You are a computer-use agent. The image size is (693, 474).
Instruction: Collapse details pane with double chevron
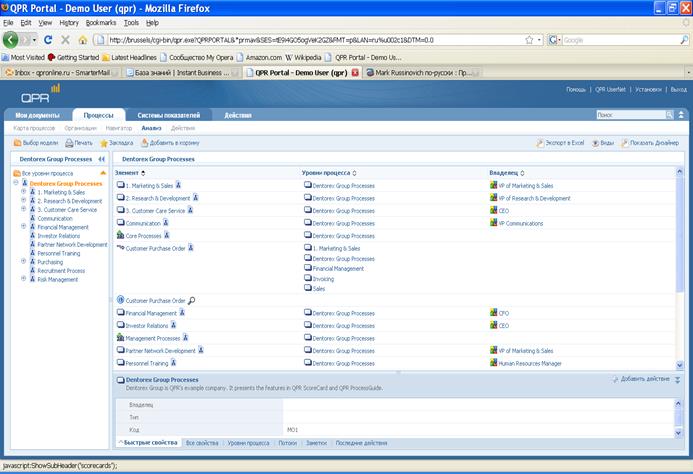(x=678, y=380)
